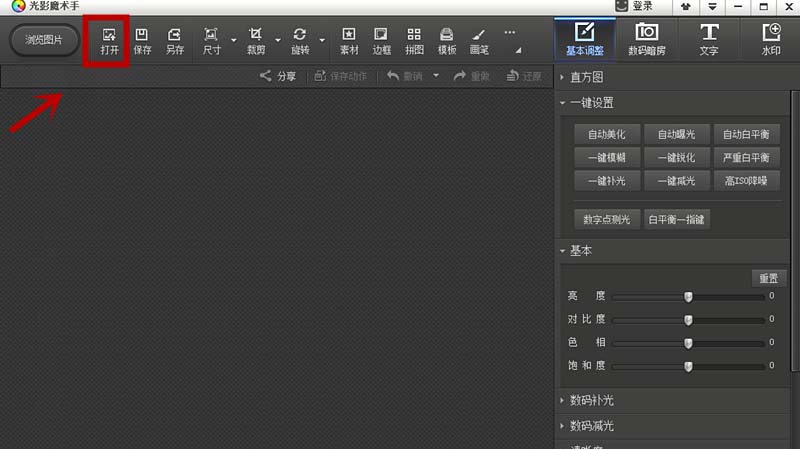Select the 裁剪 (Crop) tool icon
Image resolution: width=800 pixels, height=449 pixels.
point(255,35)
